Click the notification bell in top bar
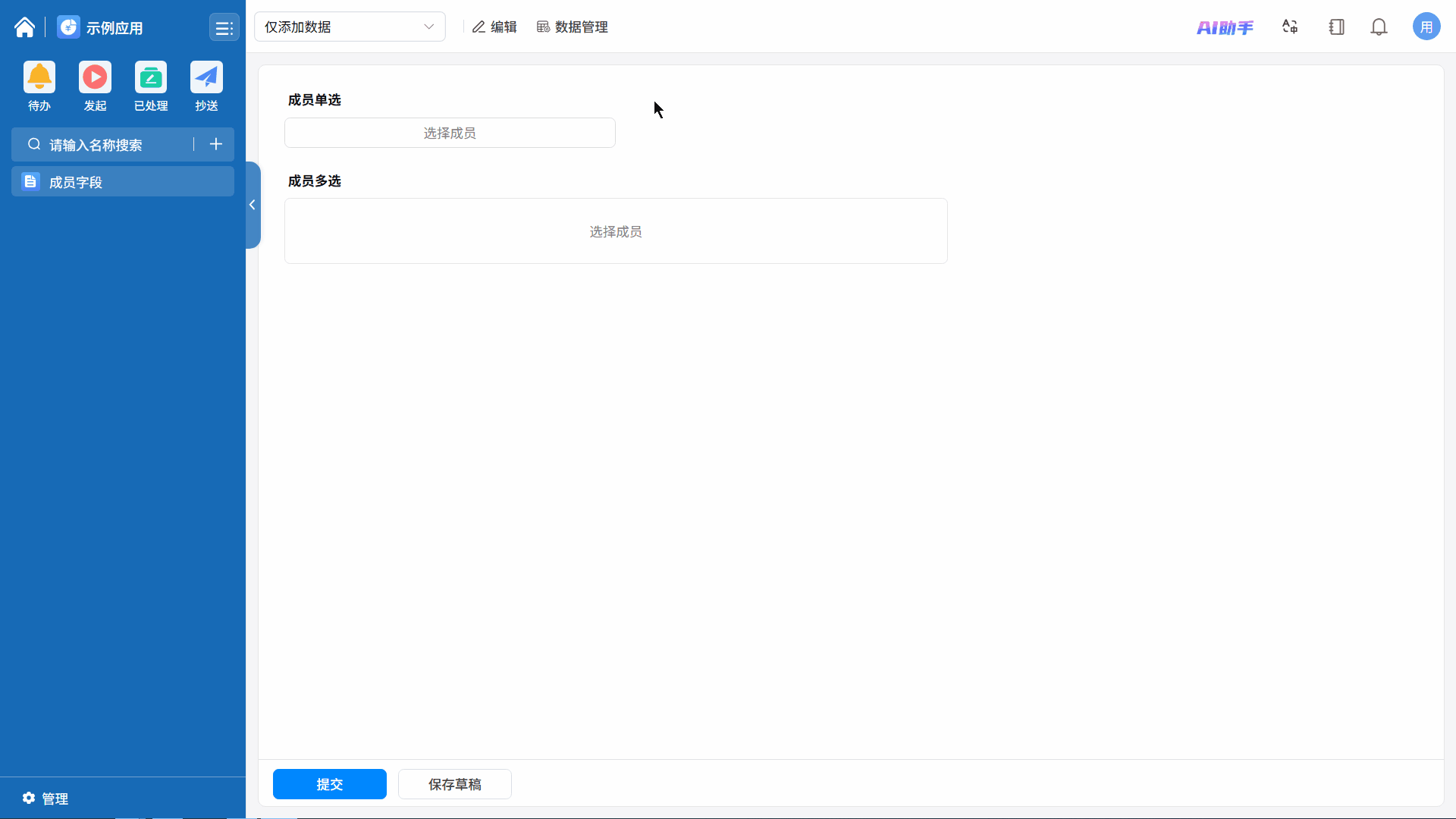This screenshot has width=1456, height=819. (x=1379, y=27)
